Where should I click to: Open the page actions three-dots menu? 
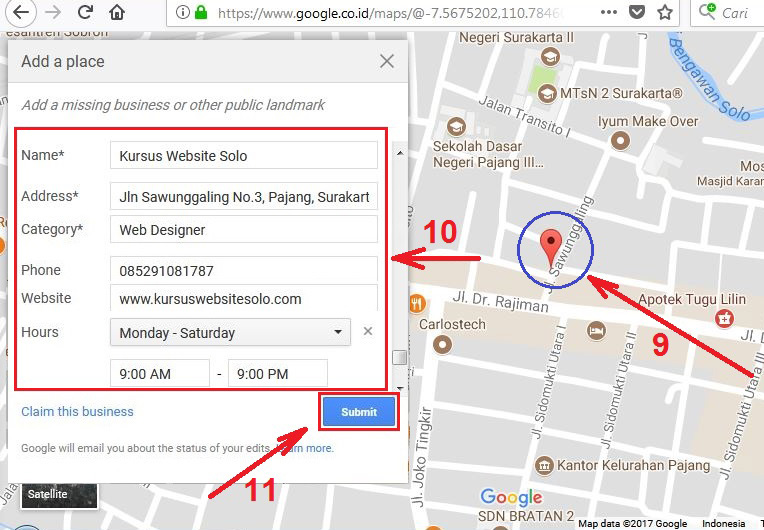(x=609, y=12)
